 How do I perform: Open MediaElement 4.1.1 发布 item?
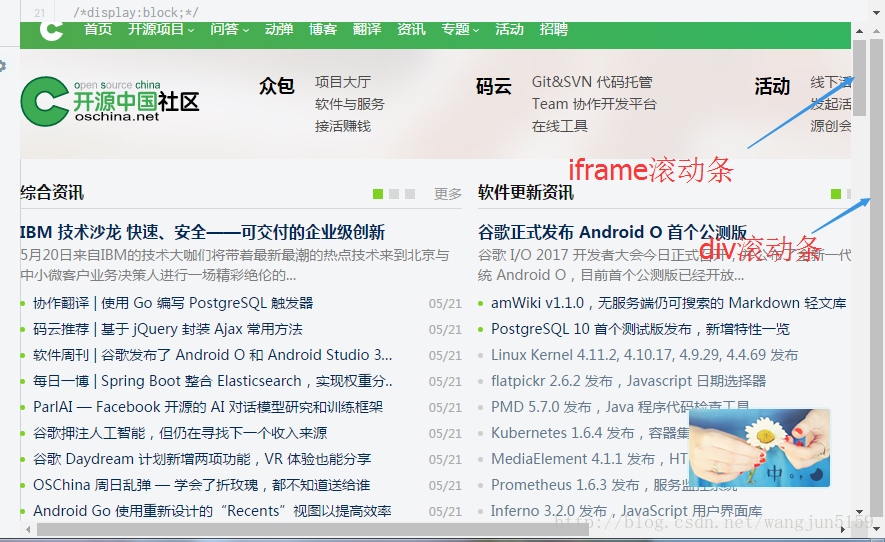click(589, 459)
